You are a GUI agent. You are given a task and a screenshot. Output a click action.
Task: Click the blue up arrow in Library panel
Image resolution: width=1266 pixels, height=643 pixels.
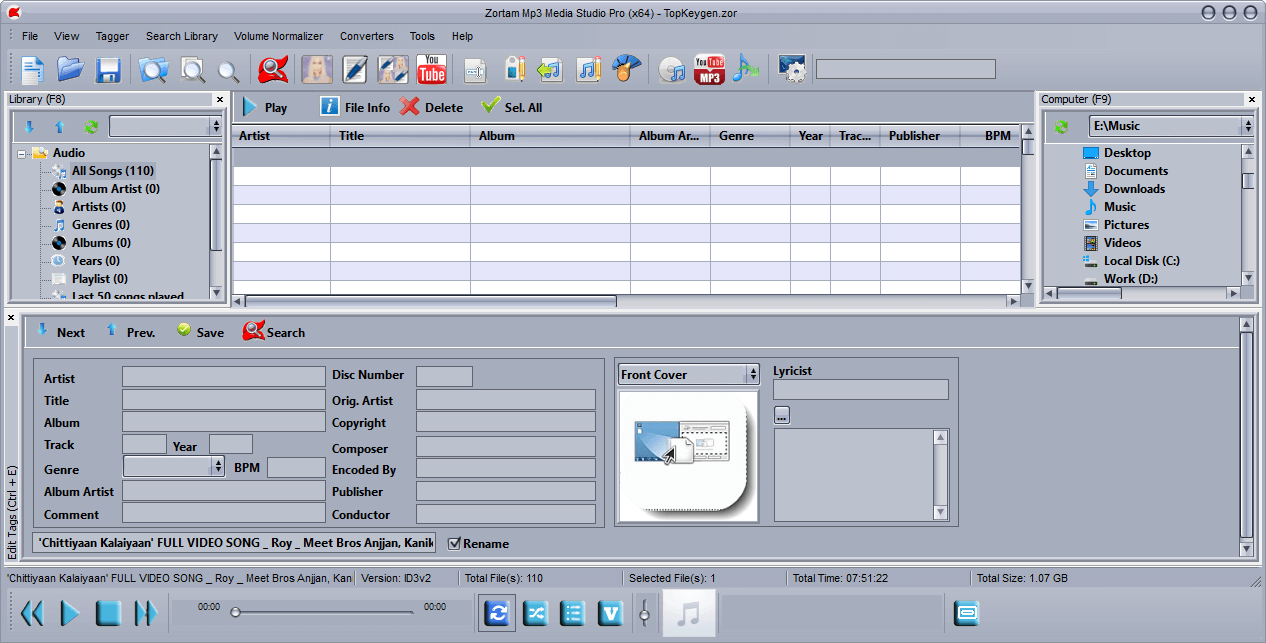59,126
